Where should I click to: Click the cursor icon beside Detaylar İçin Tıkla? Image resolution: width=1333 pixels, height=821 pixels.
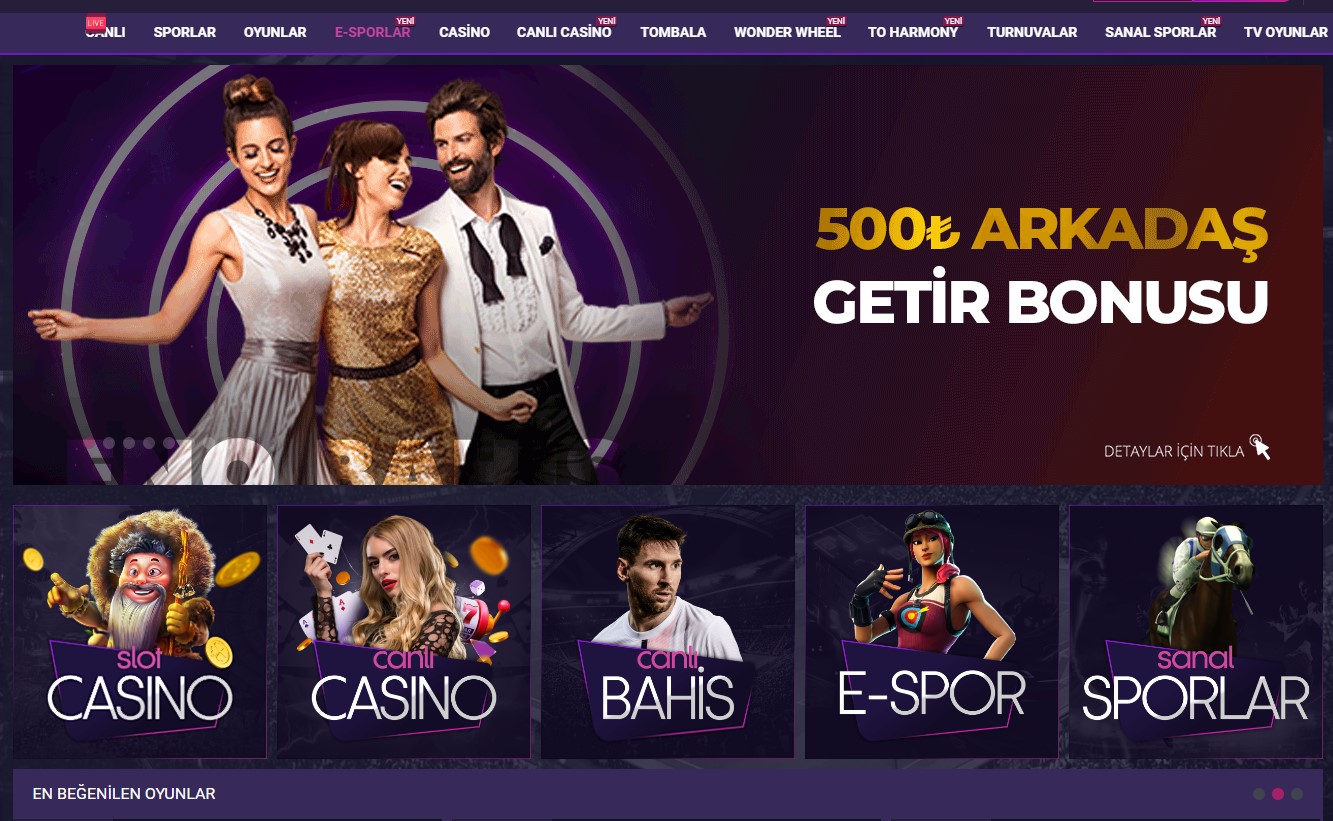(1260, 447)
